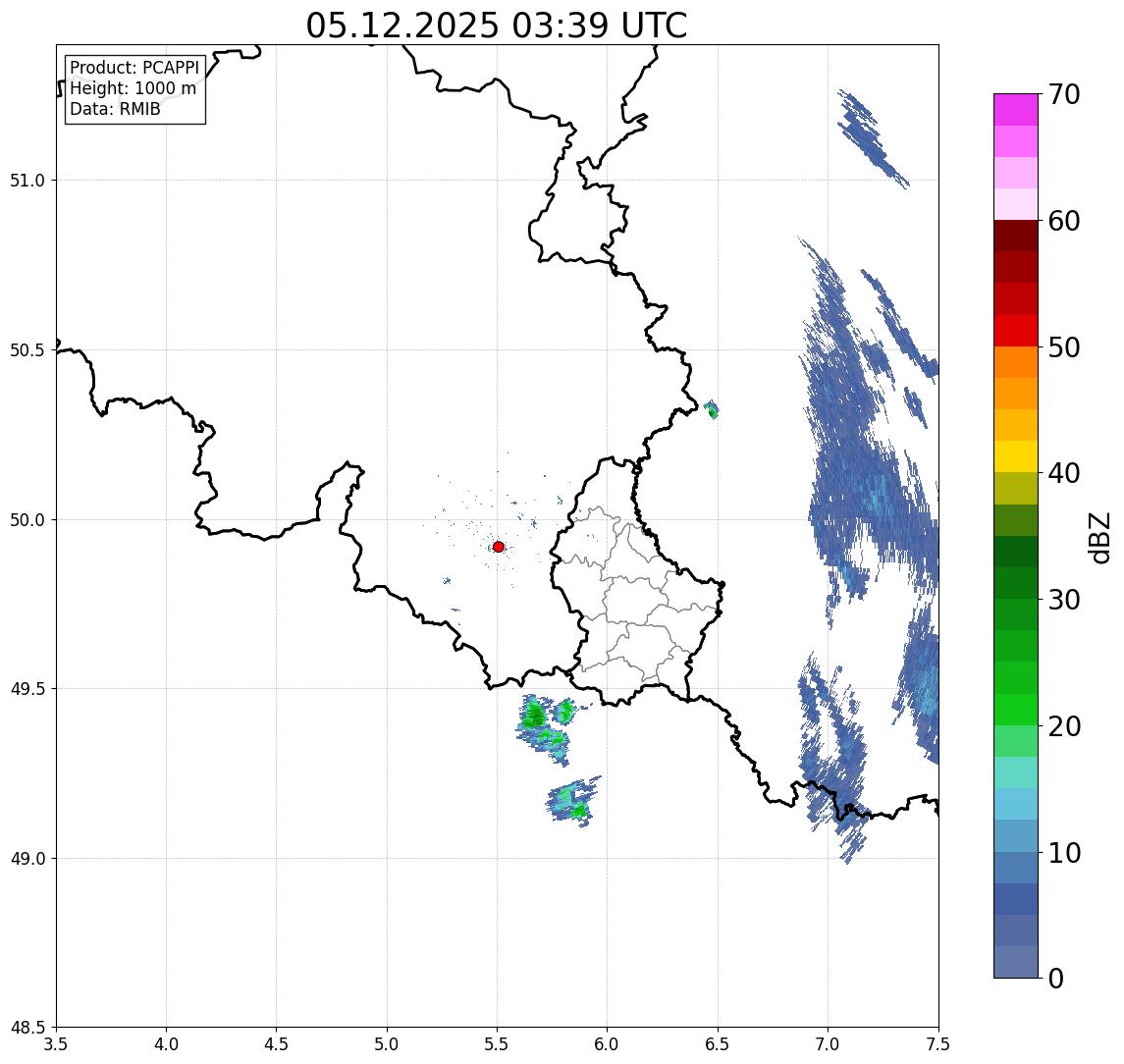Click the colorbar tick label 10

point(1064,853)
